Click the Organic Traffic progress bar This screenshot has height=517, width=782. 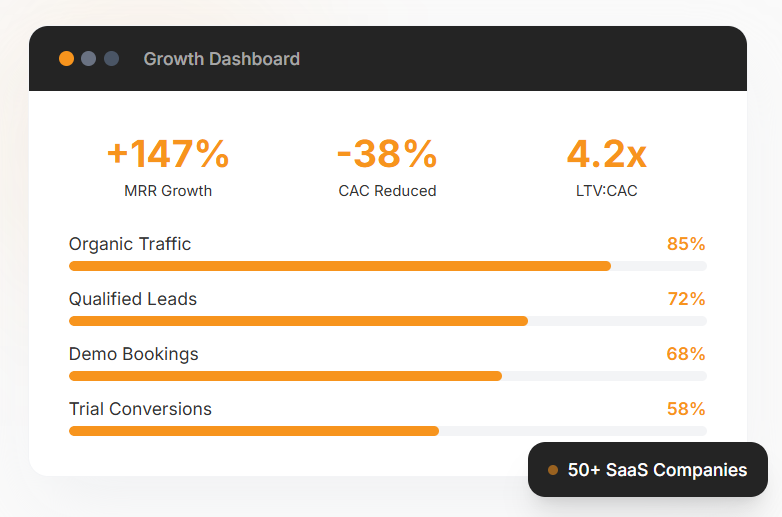point(387,266)
